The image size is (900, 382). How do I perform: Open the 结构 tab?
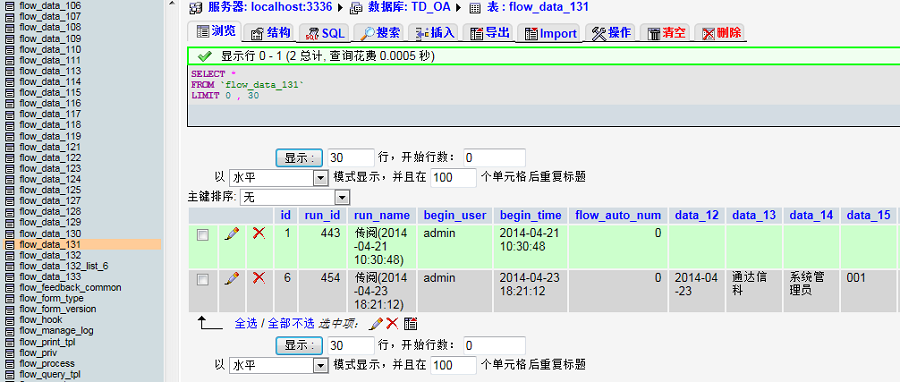pyautogui.click(x=271, y=33)
